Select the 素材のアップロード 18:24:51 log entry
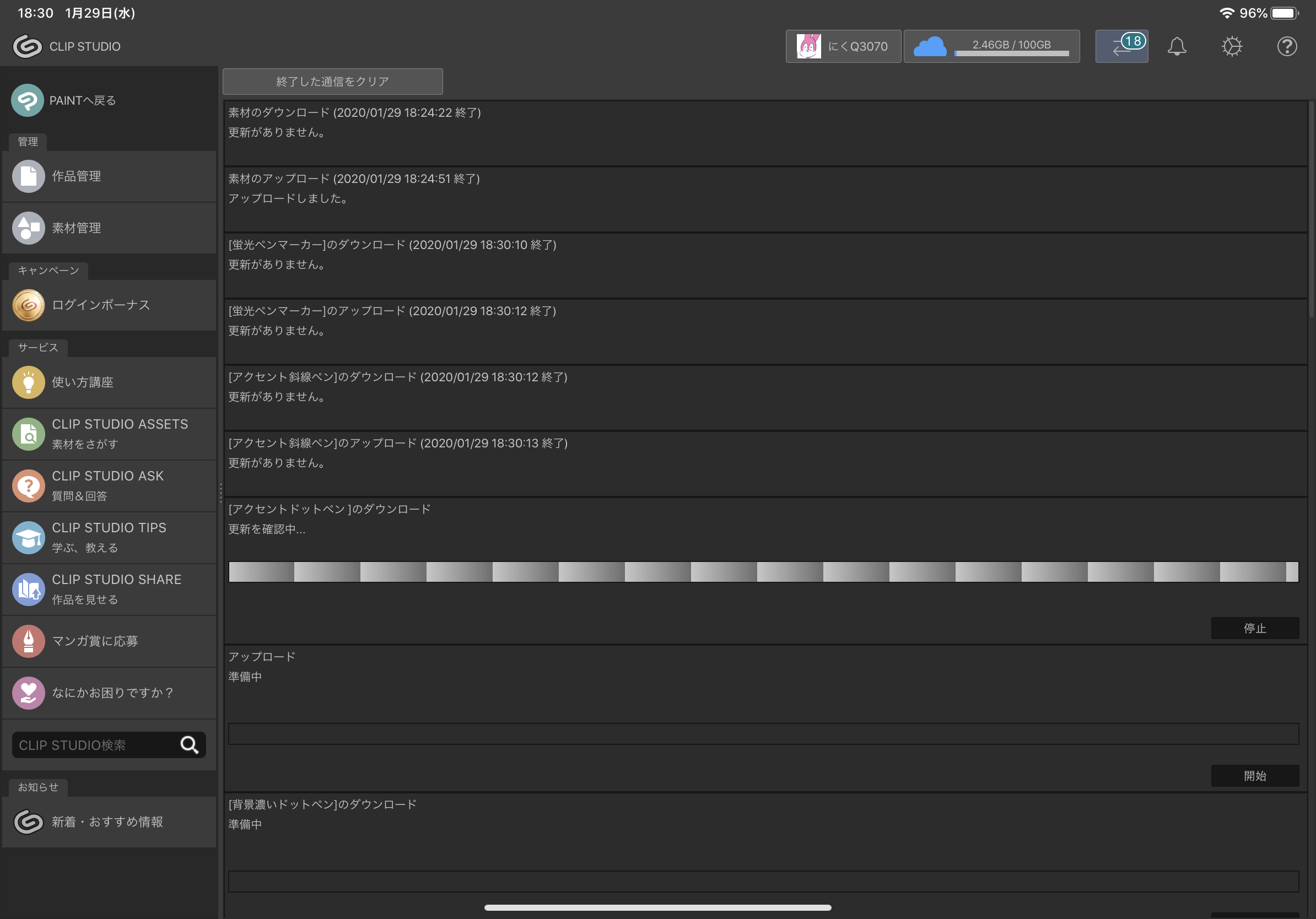1316x919 pixels. tap(765, 200)
